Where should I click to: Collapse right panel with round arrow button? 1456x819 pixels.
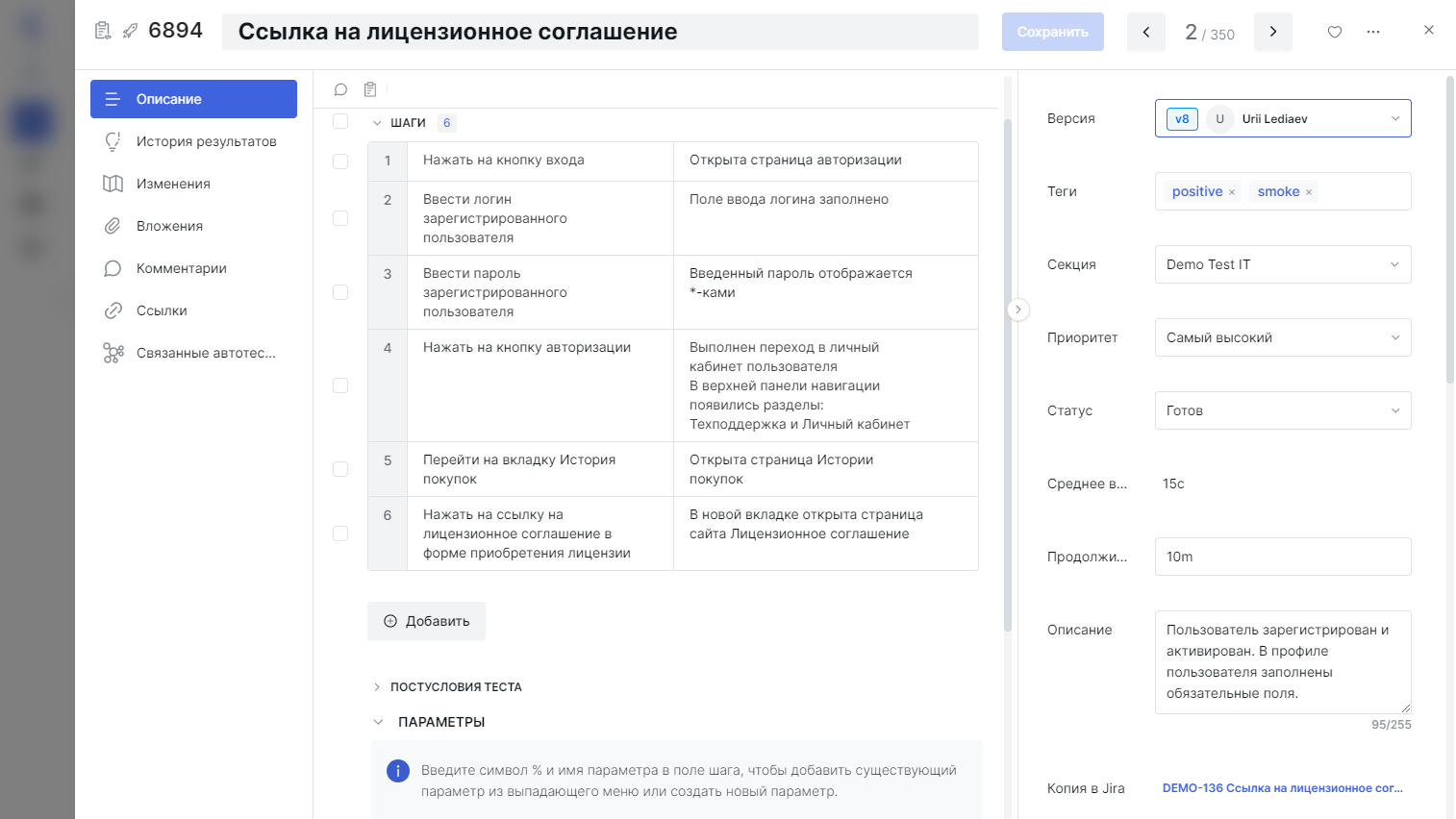point(1018,310)
